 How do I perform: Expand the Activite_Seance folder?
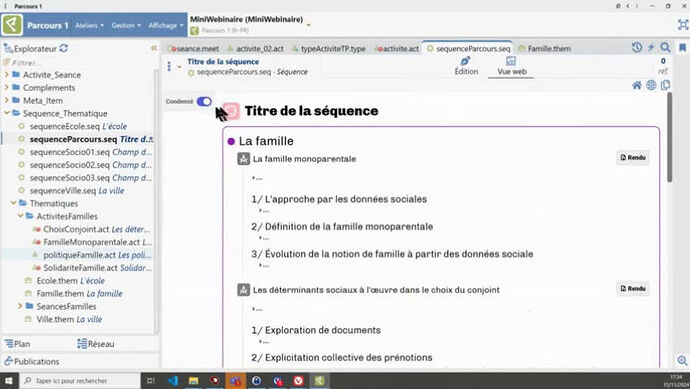(x=7, y=74)
